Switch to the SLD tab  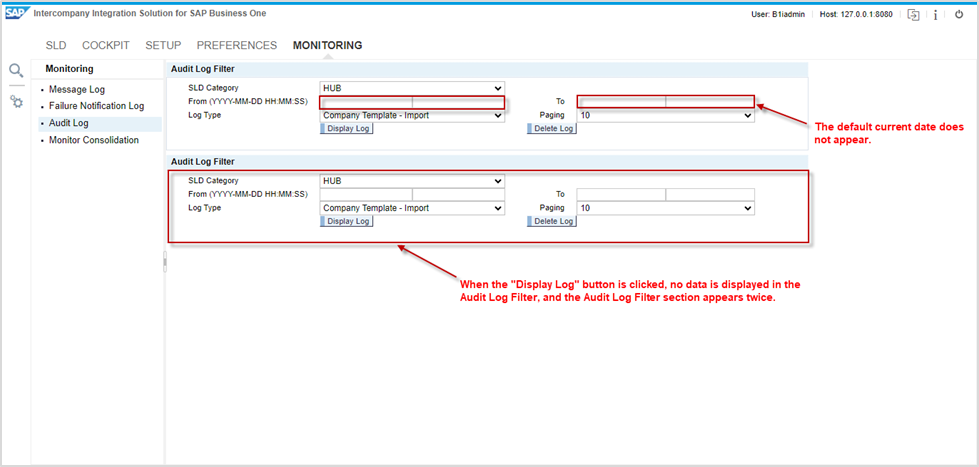click(x=56, y=46)
